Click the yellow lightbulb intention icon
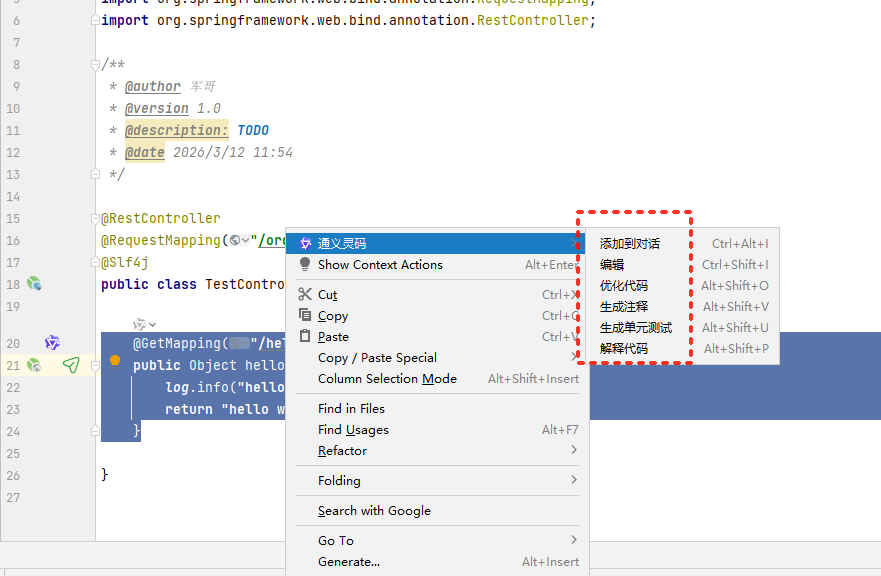881x576 pixels. pyautogui.click(x=115, y=361)
